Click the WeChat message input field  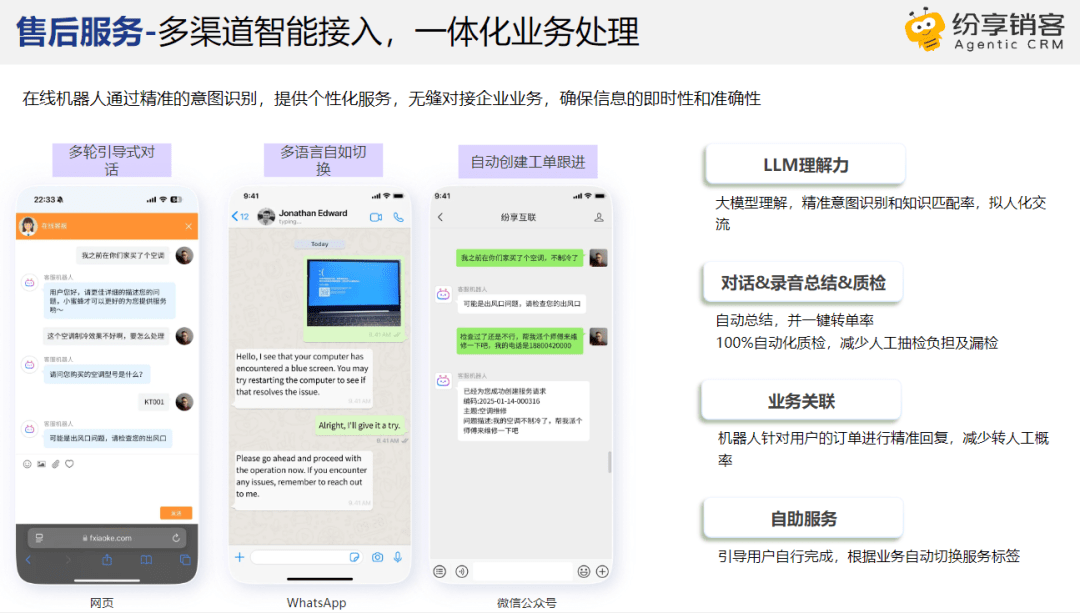(523, 571)
